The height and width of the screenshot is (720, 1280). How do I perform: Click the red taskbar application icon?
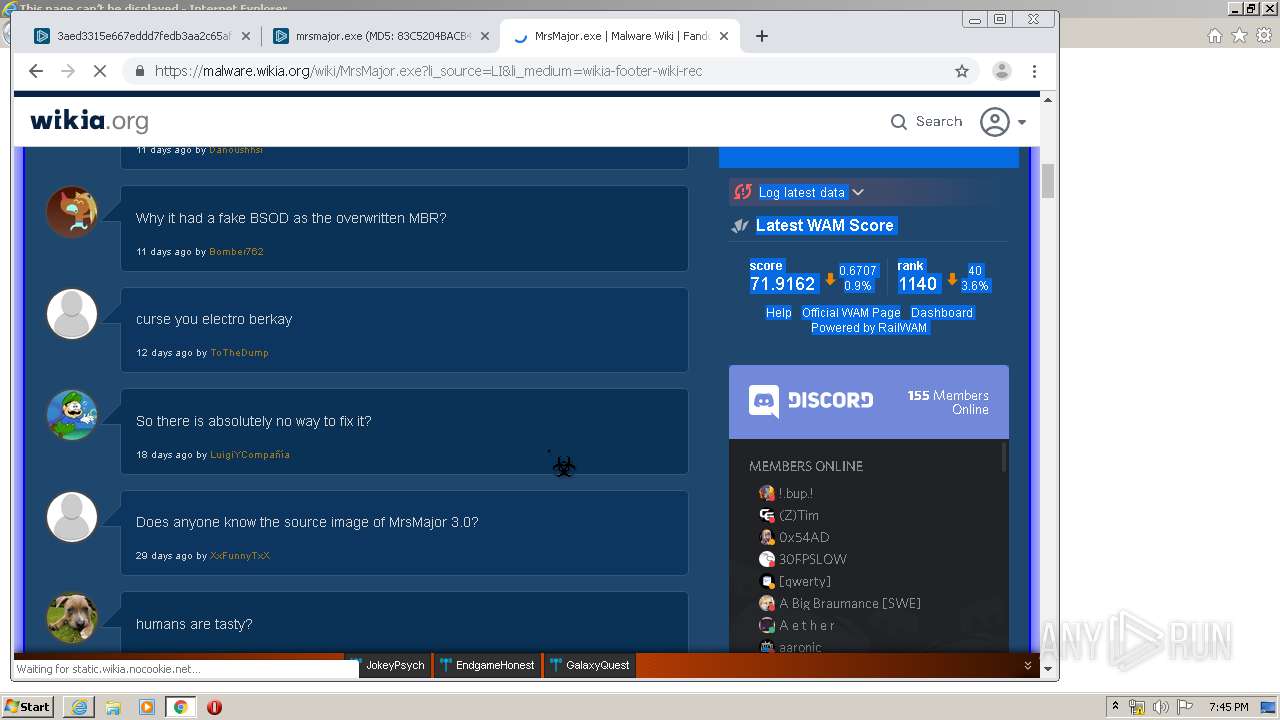(x=214, y=707)
